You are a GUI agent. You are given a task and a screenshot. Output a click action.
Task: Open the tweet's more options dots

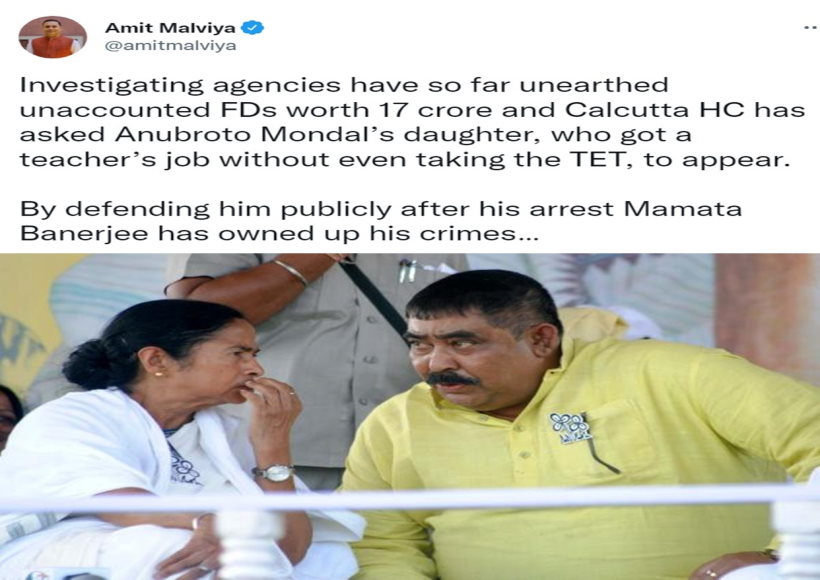pos(811,27)
